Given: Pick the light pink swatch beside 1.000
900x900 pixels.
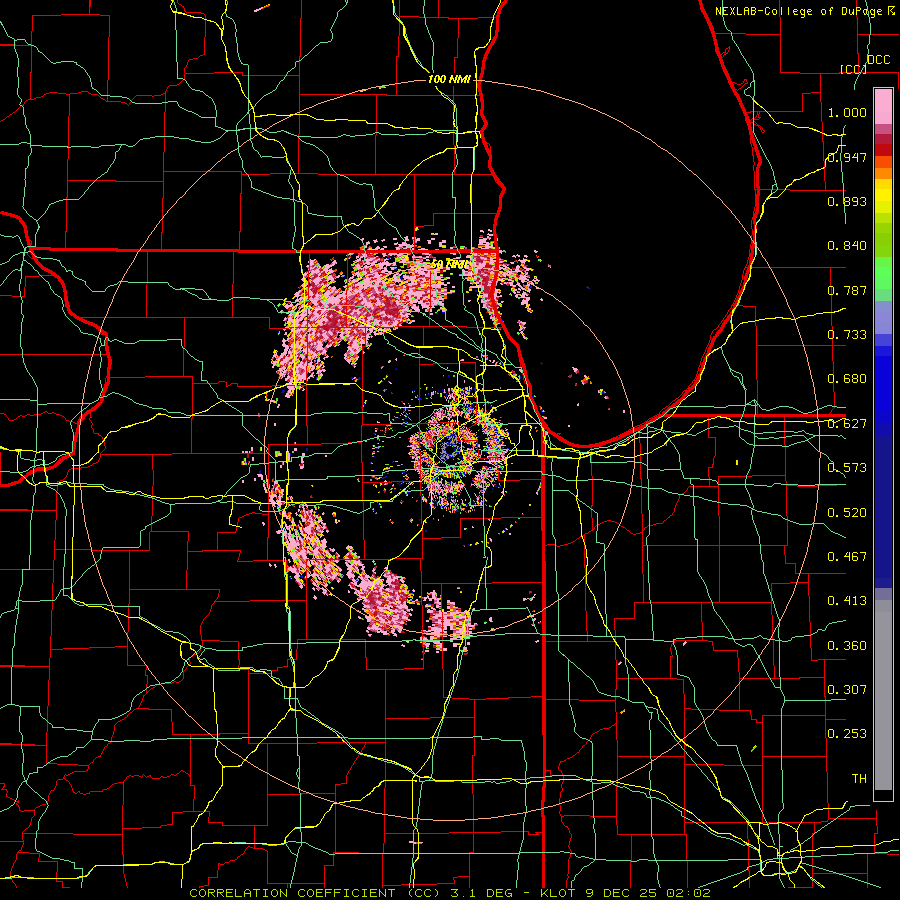Looking at the screenshot, I should tap(883, 106).
